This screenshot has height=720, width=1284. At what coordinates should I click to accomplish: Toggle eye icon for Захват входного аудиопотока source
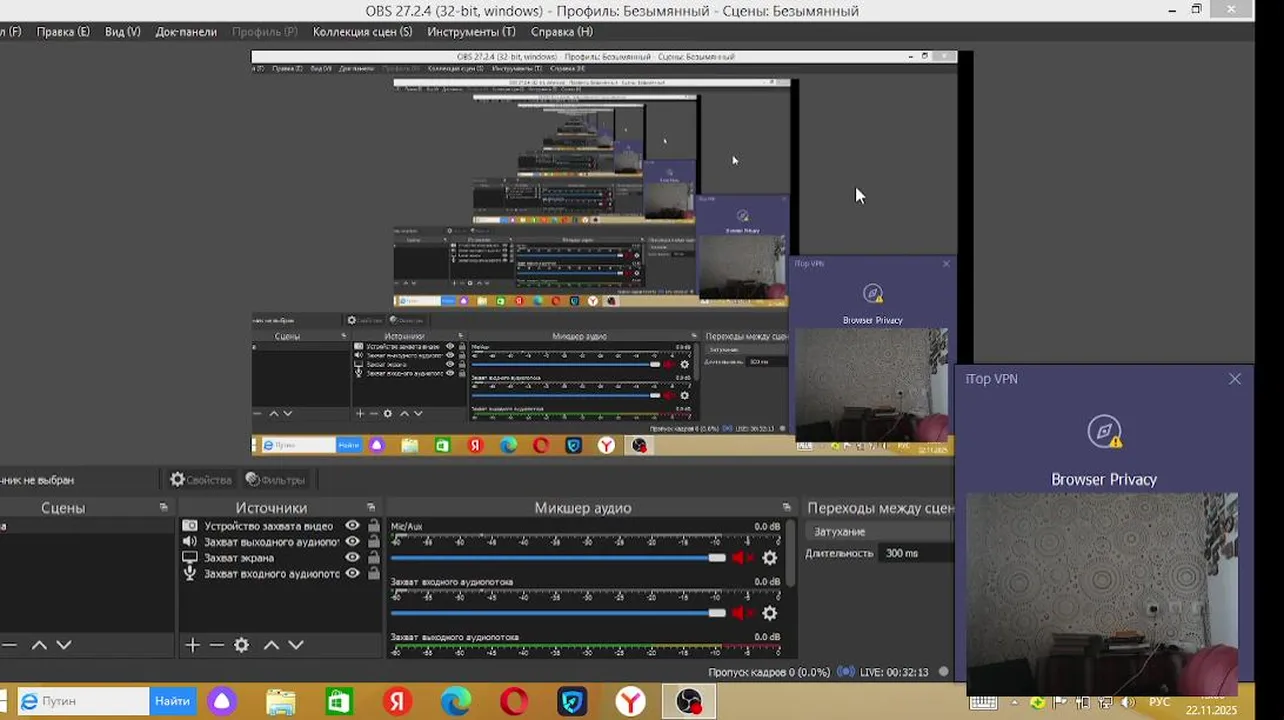[x=352, y=574]
